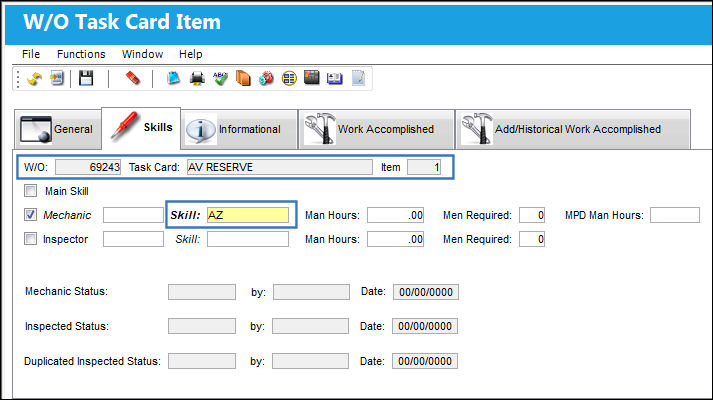Check the Inspector checkbox
Image resolution: width=713 pixels, height=400 pixels.
[30, 239]
